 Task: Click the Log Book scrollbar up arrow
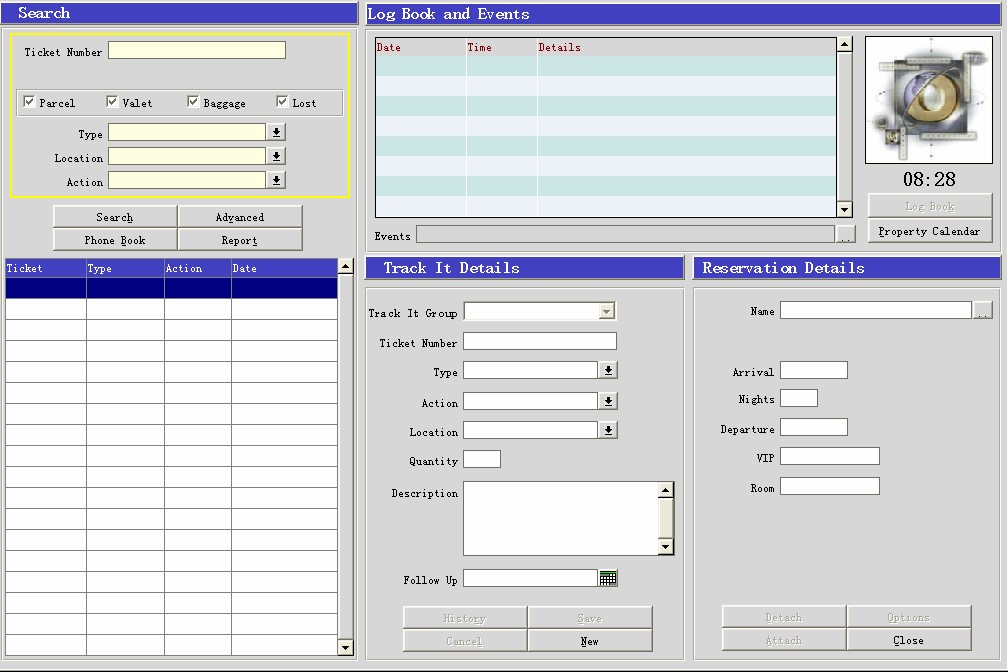click(845, 44)
